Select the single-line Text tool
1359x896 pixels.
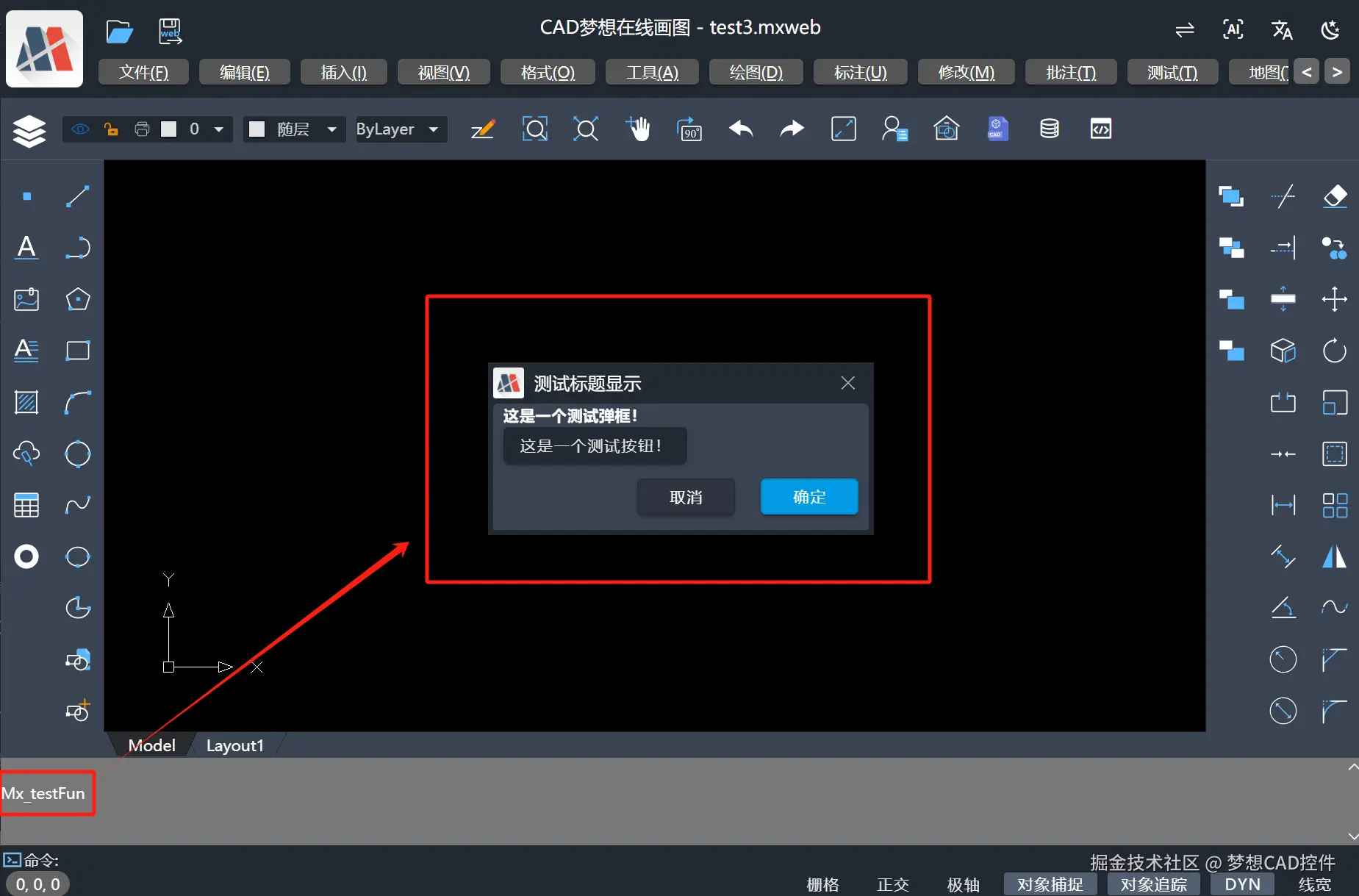coord(26,248)
